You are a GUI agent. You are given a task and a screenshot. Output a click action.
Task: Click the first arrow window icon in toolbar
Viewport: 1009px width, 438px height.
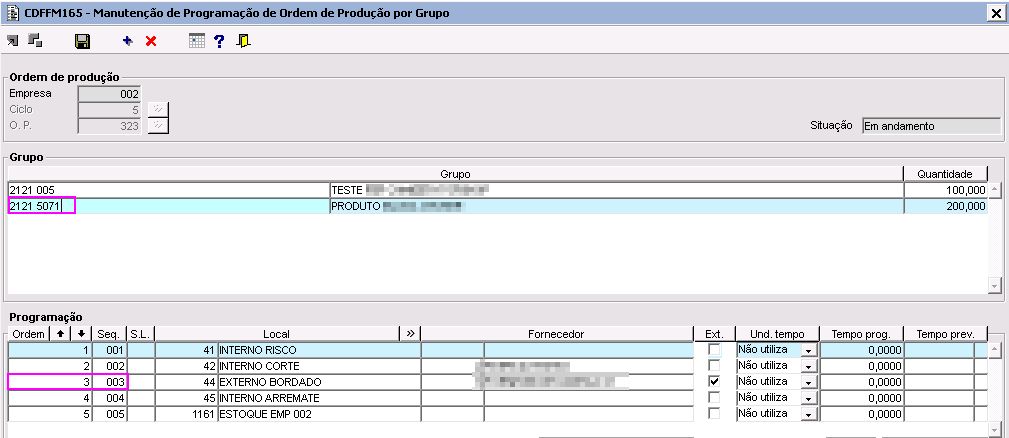(x=12, y=41)
